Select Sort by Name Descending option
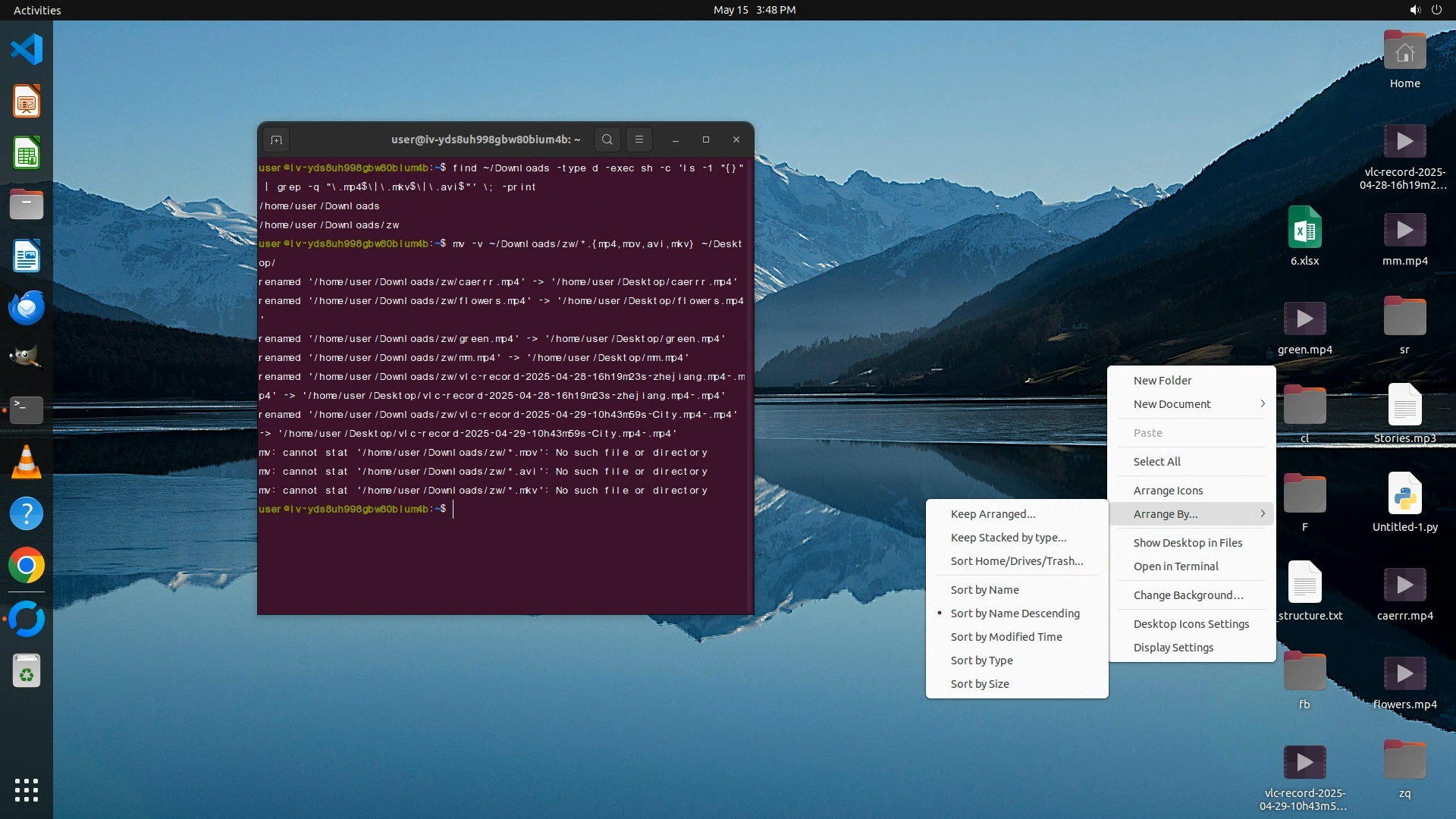The width and height of the screenshot is (1456, 819). (1015, 613)
